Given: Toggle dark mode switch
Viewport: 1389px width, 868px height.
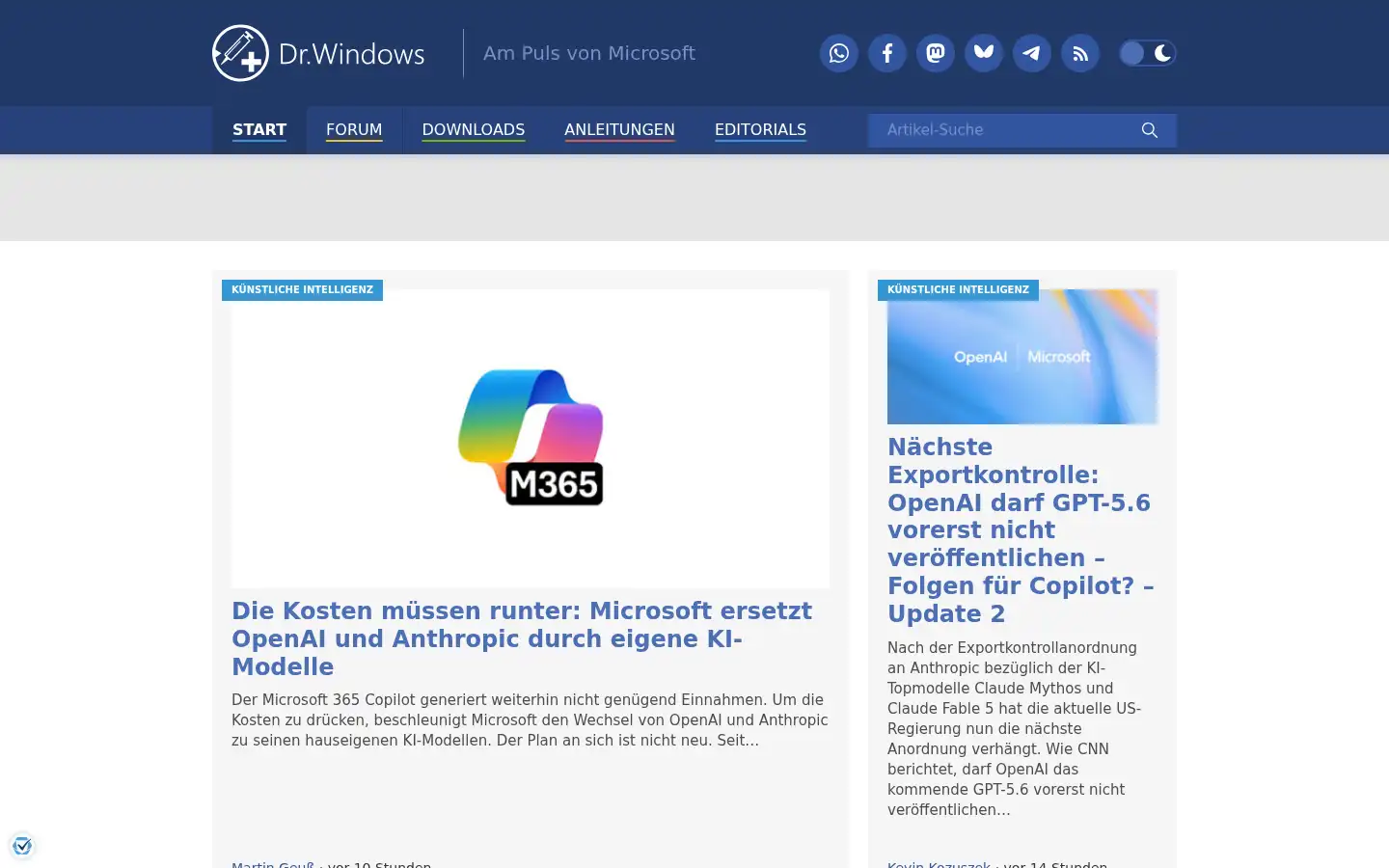Looking at the screenshot, I should pos(1147,53).
